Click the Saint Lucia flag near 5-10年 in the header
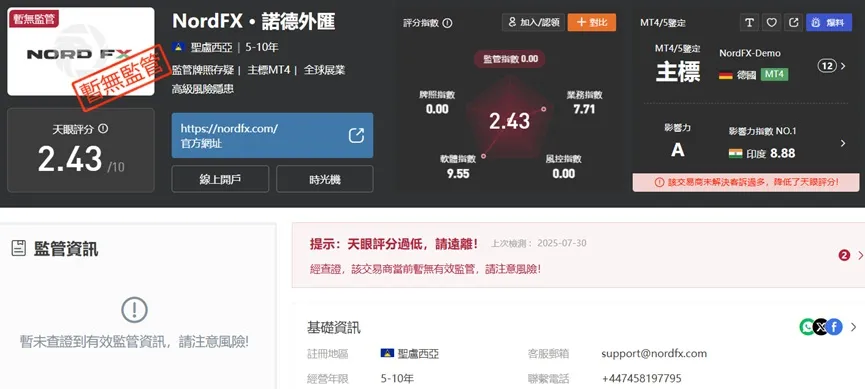 tap(178, 47)
